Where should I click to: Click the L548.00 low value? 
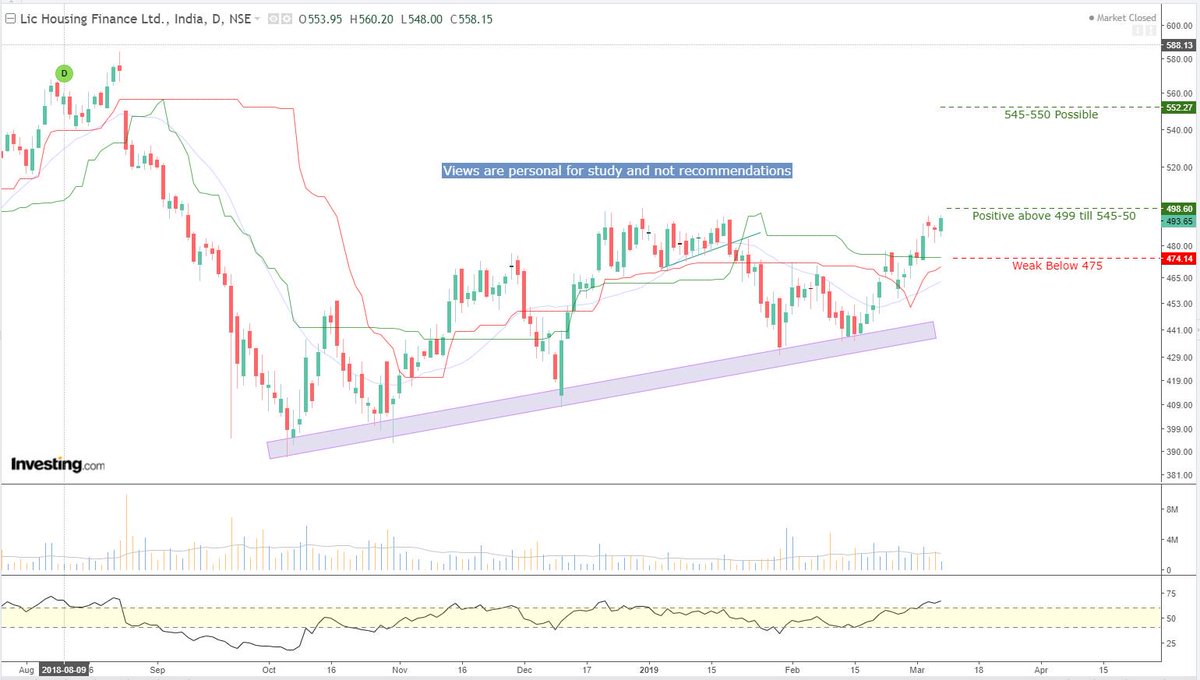[x=423, y=19]
